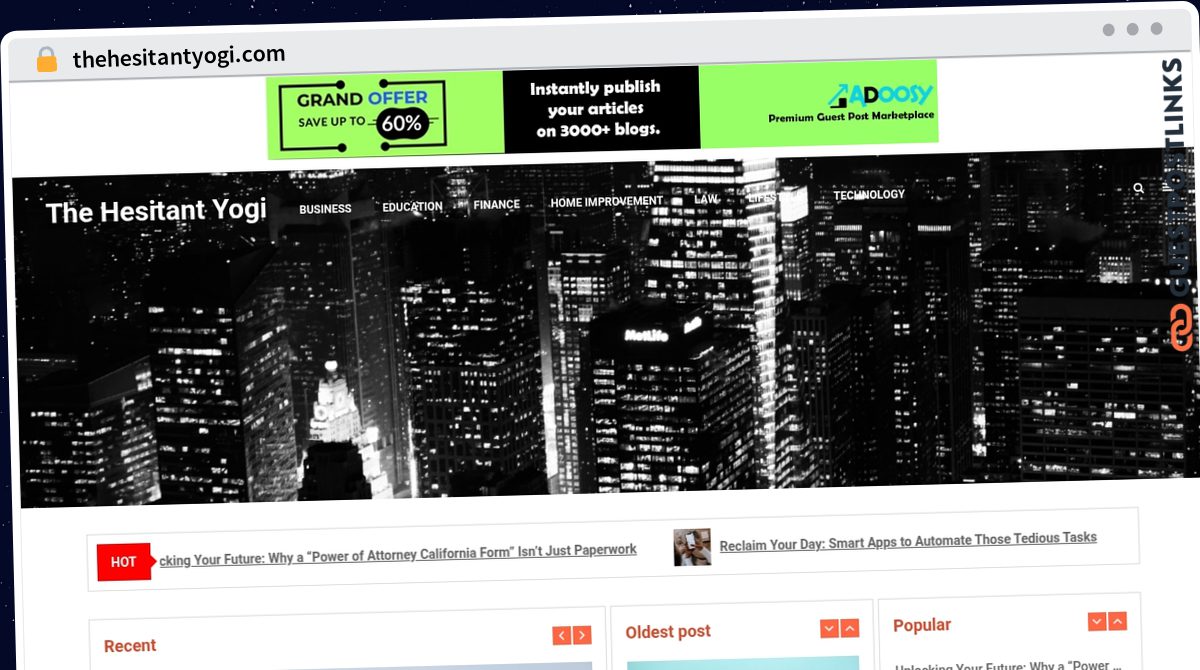Click The Hesitant Yogi site title
The width and height of the screenshot is (1200, 670).
156,210
